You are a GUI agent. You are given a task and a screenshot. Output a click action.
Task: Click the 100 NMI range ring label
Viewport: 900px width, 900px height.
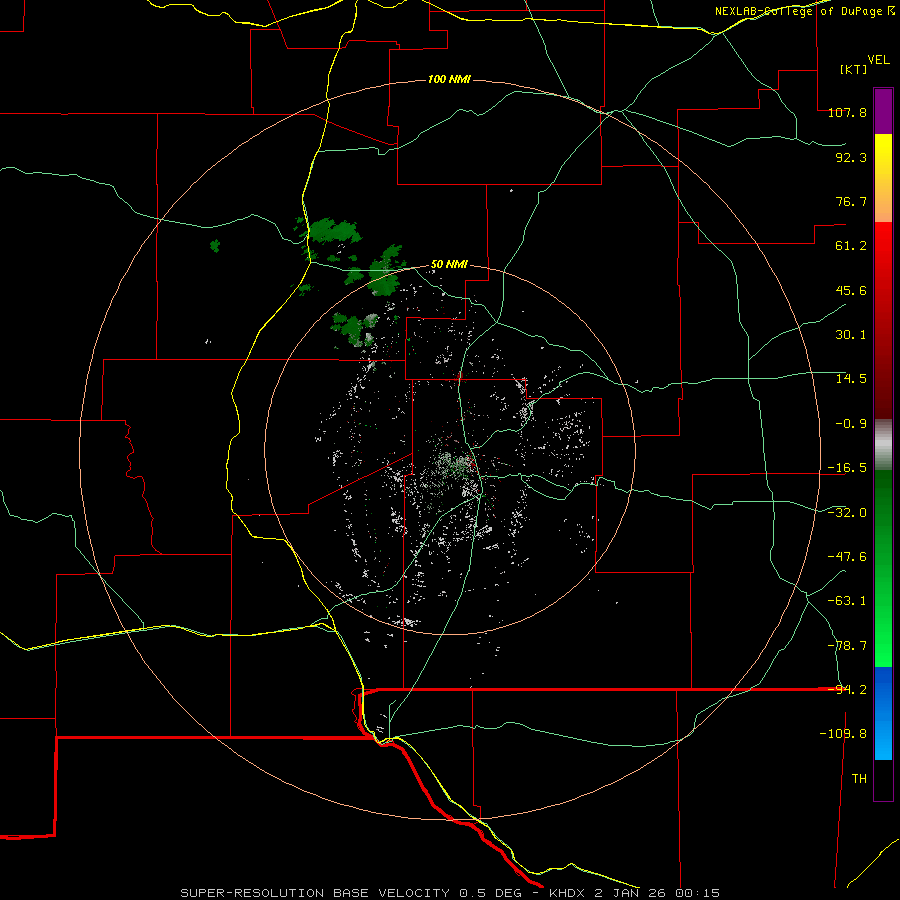tap(449, 79)
